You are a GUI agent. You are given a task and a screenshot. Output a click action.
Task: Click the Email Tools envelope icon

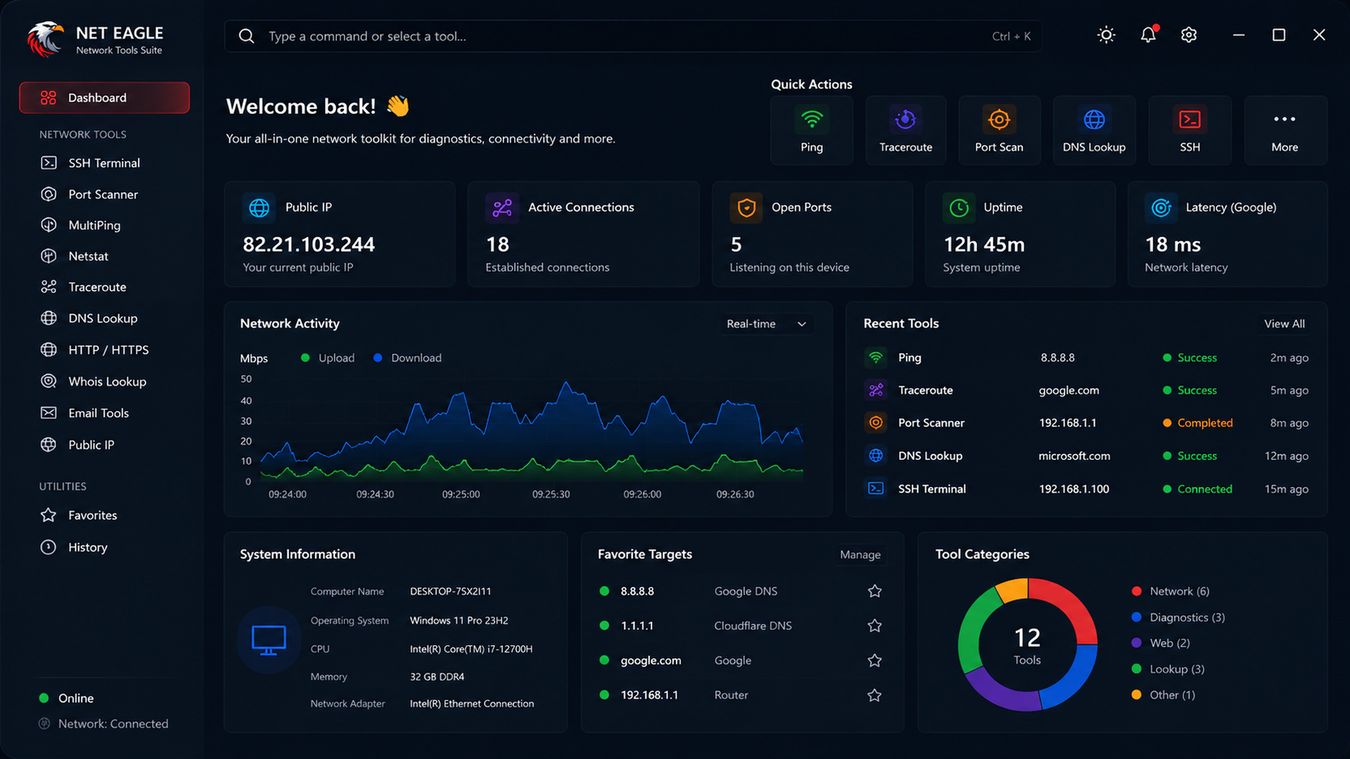click(48, 413)
